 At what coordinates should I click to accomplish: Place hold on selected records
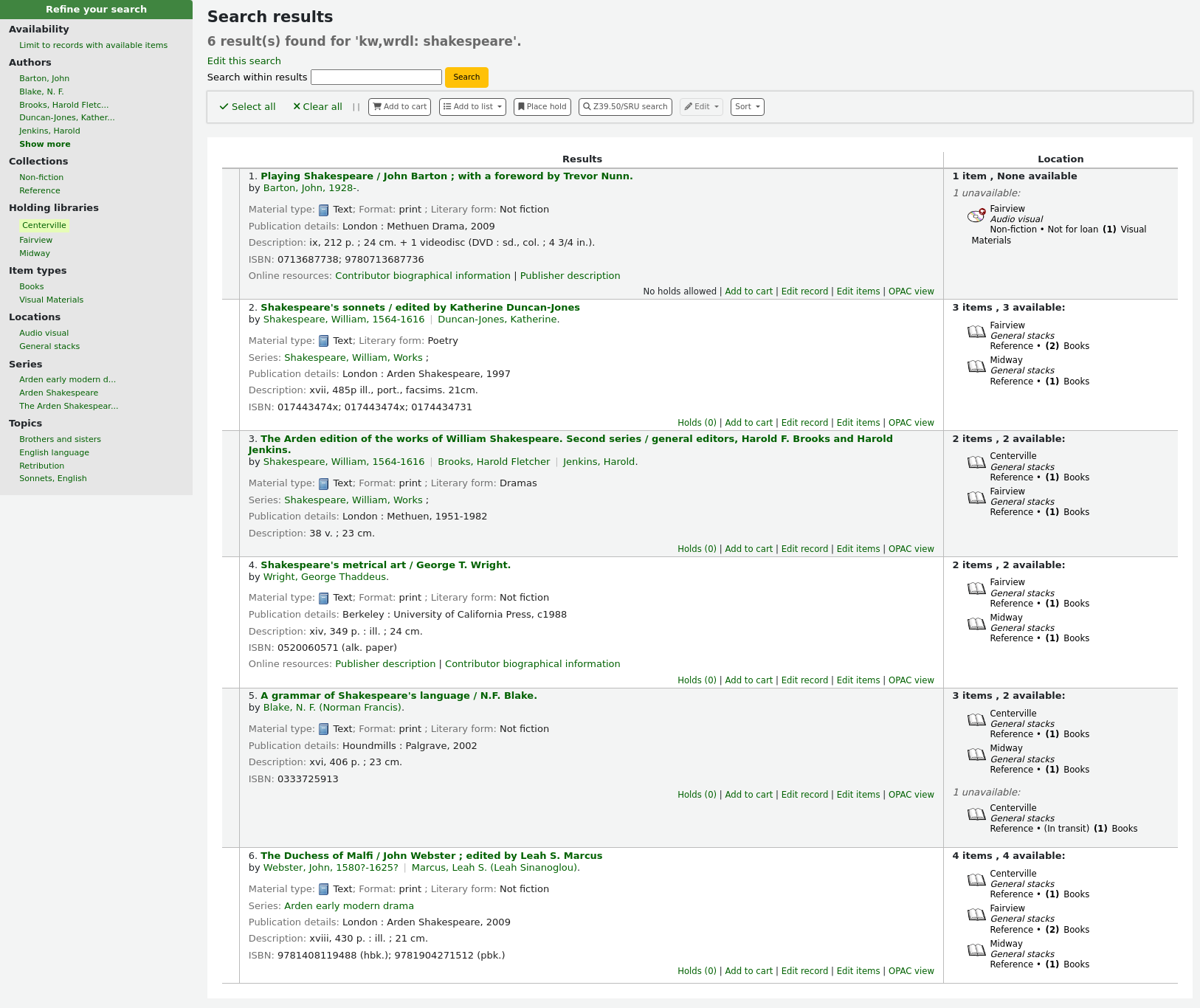542,107
